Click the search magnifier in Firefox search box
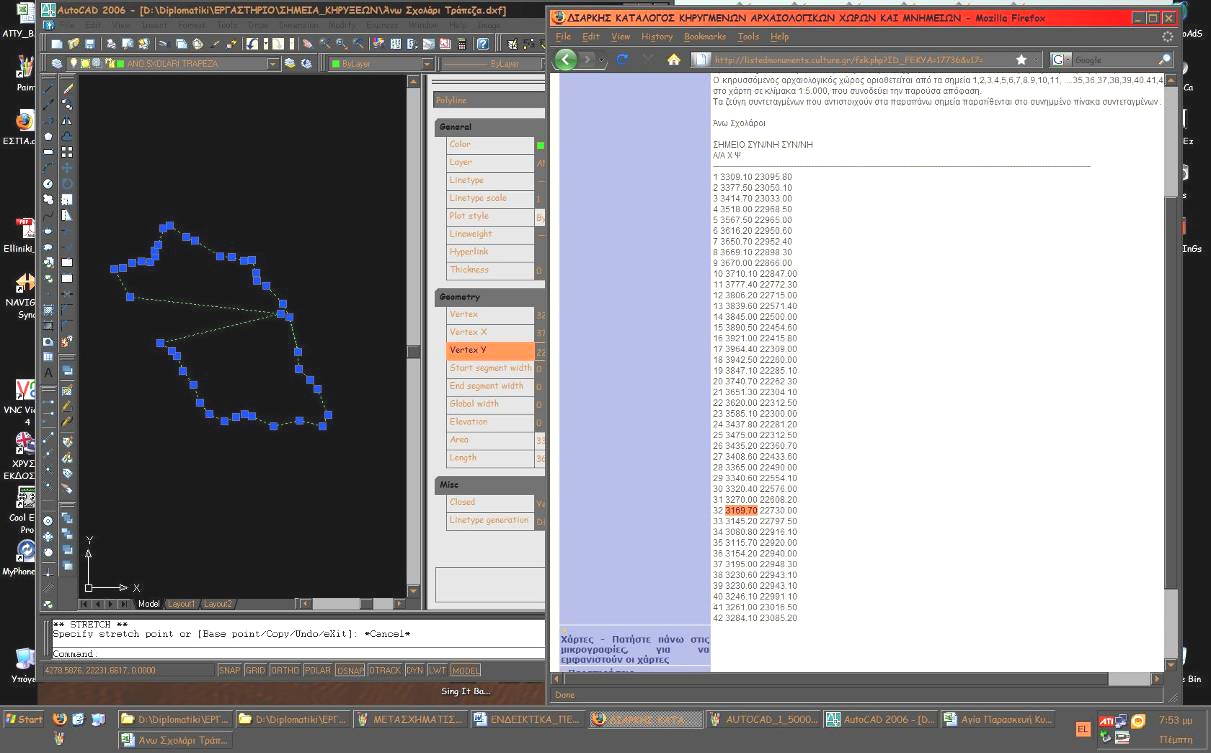This screenshot has width=1211, height=753. [x=1165, y=60]
